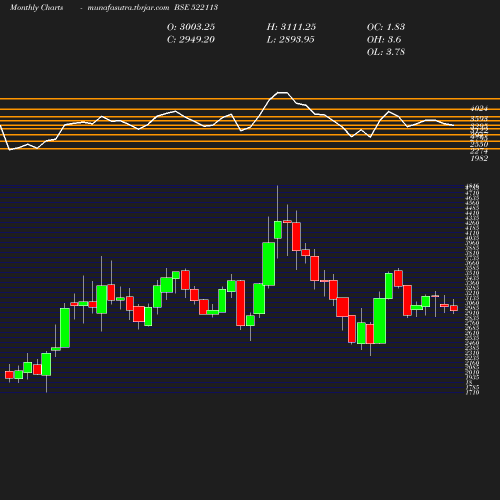Screen dimensions: 500x500
Task: Click the 4024 indicator axis label
Action: pos(479,109)
